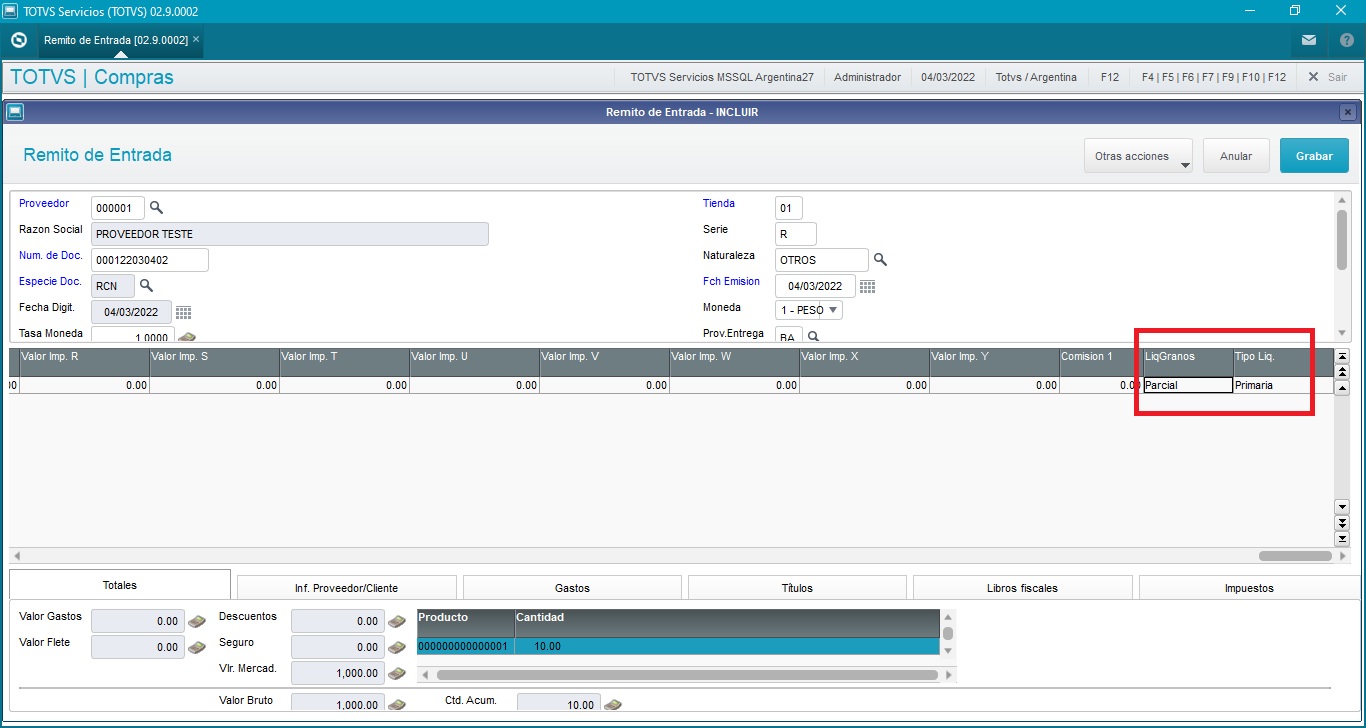
Task: Click the calculator icon beside Descuentos
Action: (x=397, y=622)
